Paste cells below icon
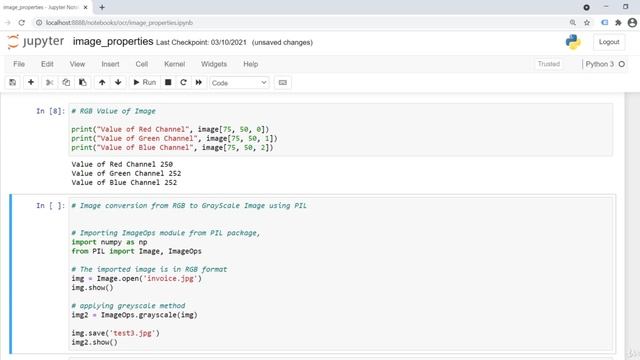Image resolution: width=640 pixels, height=360 pixels. coord(82,82)
